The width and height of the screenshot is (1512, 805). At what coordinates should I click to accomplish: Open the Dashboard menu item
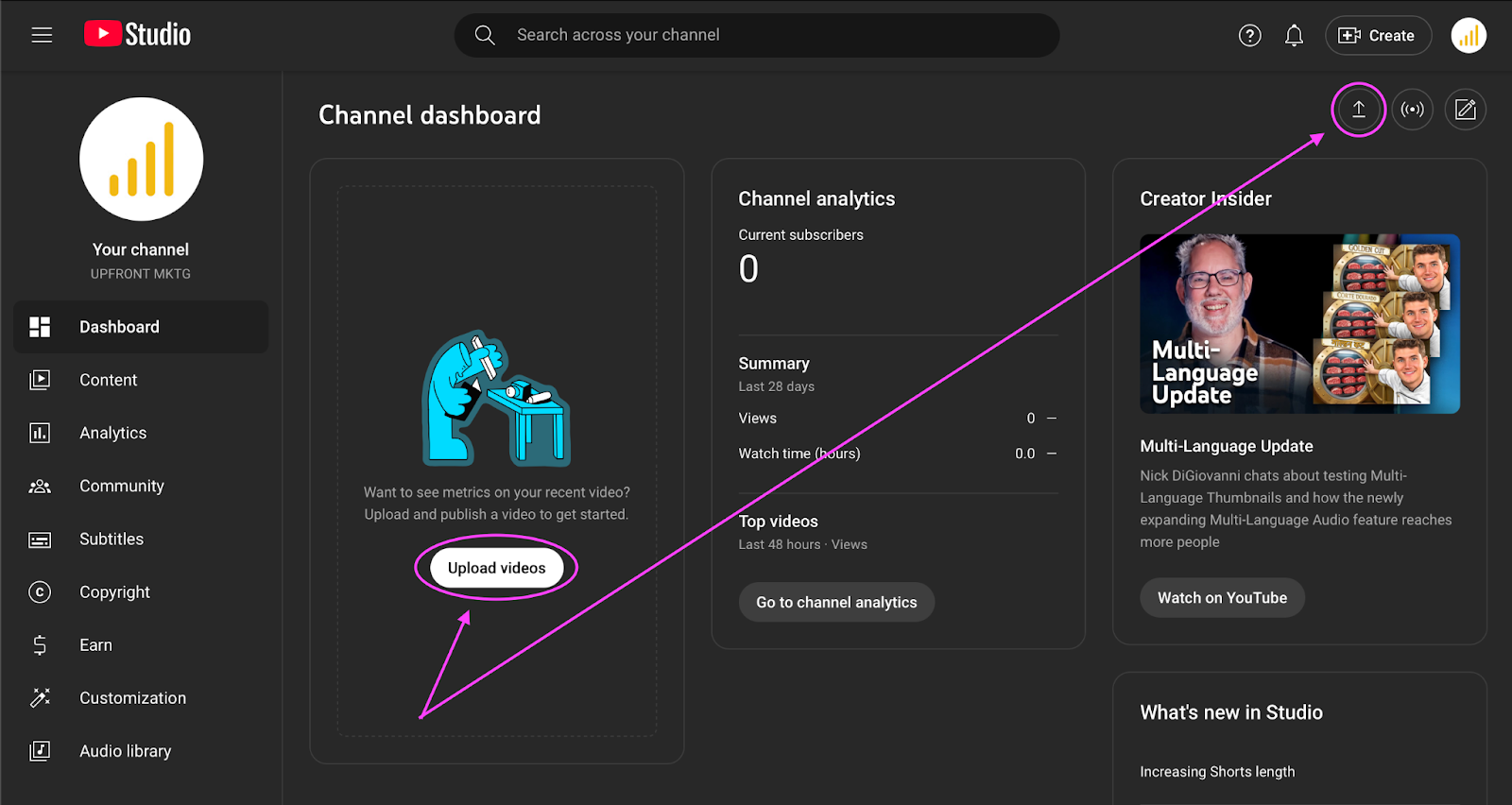(141, 327)
